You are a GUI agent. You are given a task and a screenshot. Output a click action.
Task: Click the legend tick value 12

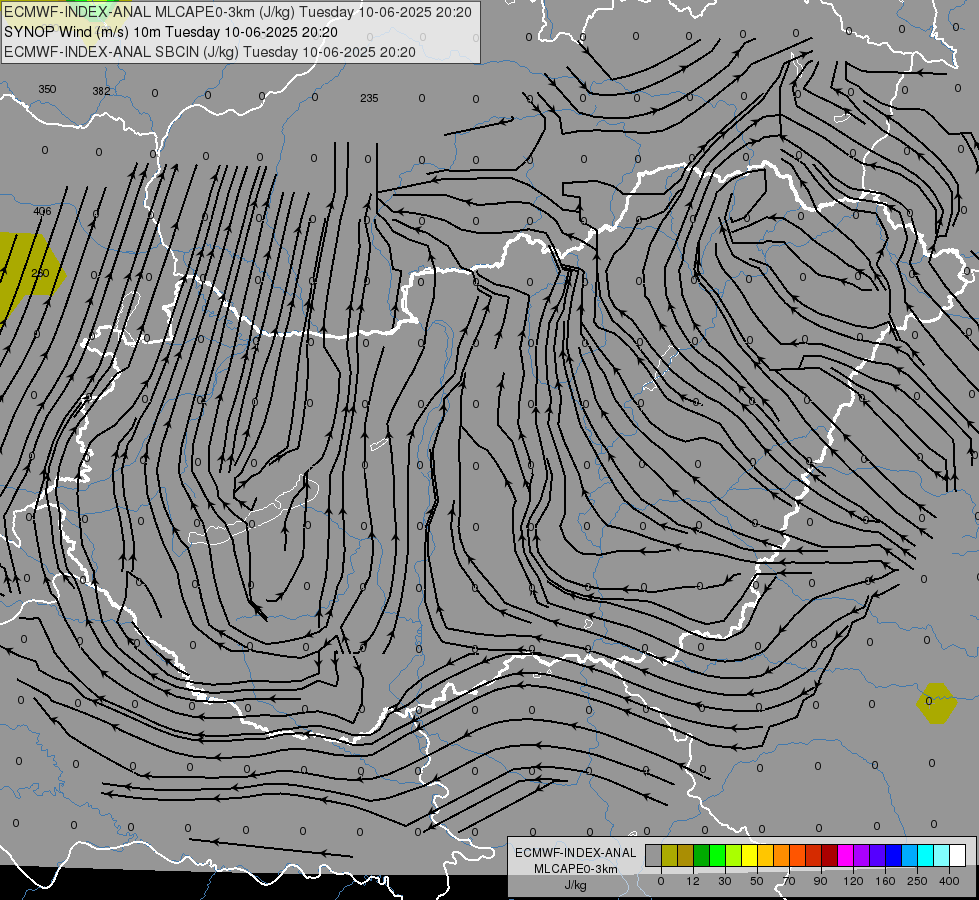click(693, 881)
